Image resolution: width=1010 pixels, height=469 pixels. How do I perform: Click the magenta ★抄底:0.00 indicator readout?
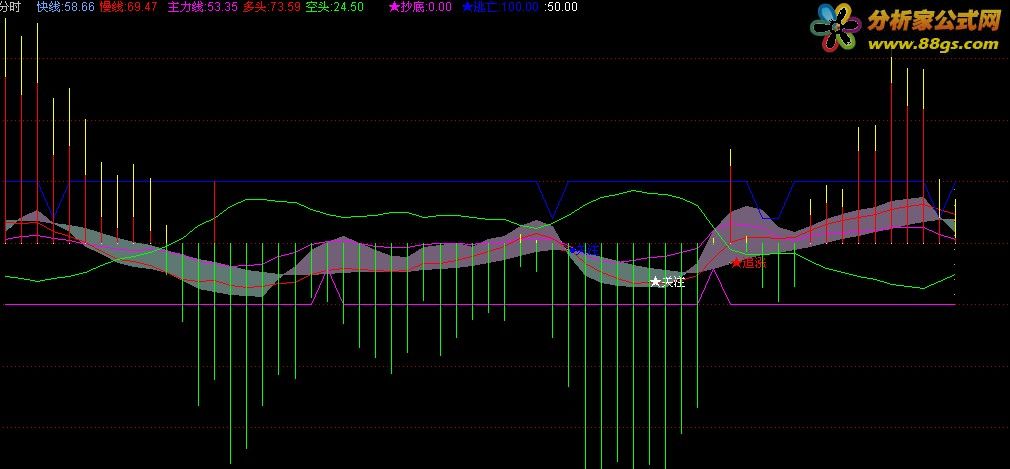(x=421, y=8)
